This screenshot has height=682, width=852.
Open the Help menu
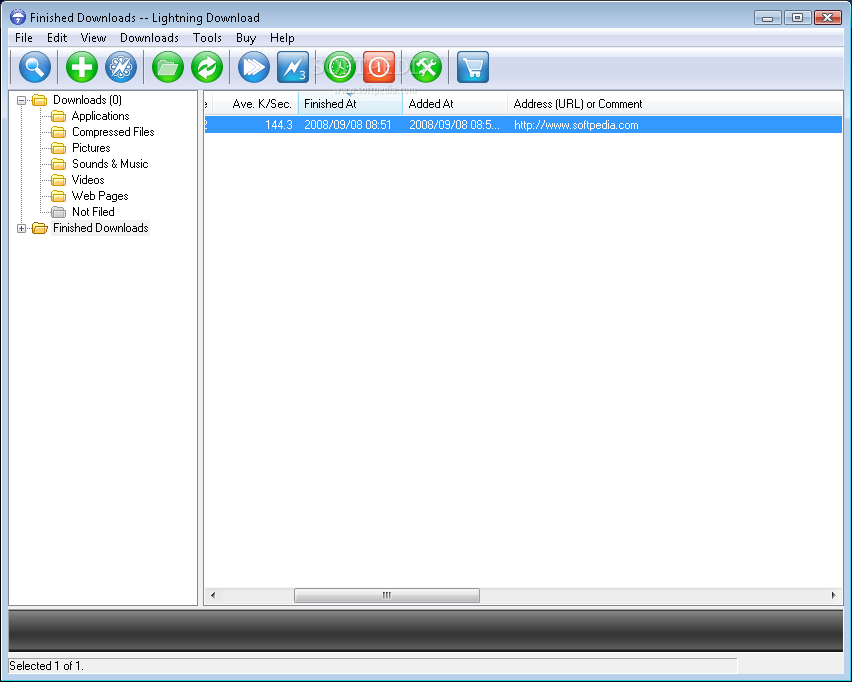coord(282,38)
